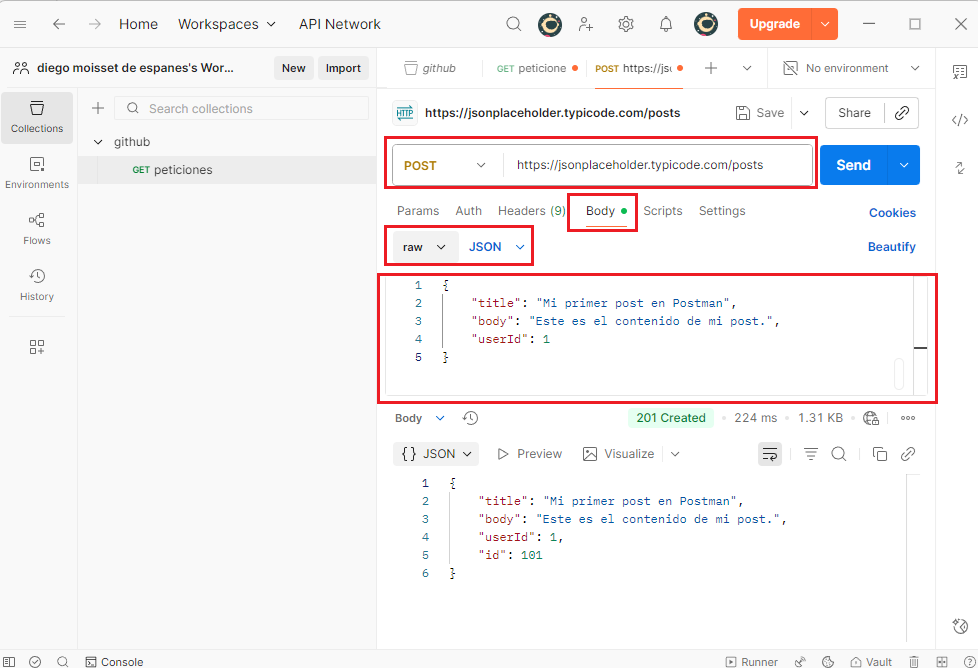Copy the response body with the copy icon
The width and height of the screenshot is (978, 668).
(880, 454)
